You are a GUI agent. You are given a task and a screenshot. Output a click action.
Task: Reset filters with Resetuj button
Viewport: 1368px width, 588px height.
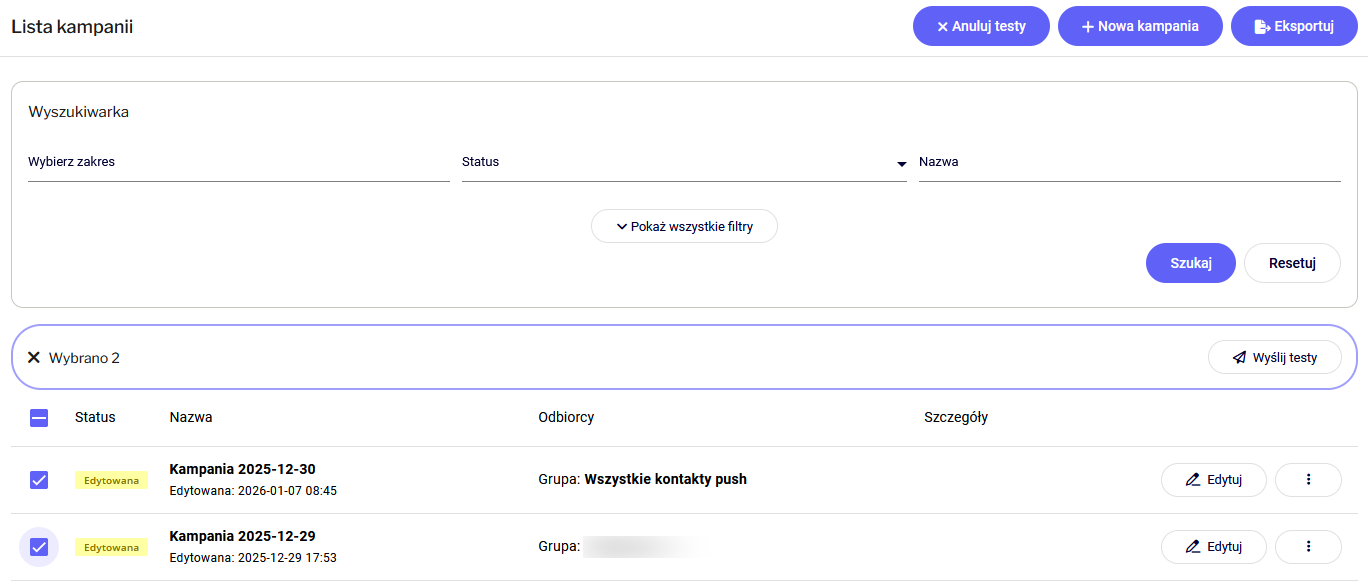[x=1291, y=263]
